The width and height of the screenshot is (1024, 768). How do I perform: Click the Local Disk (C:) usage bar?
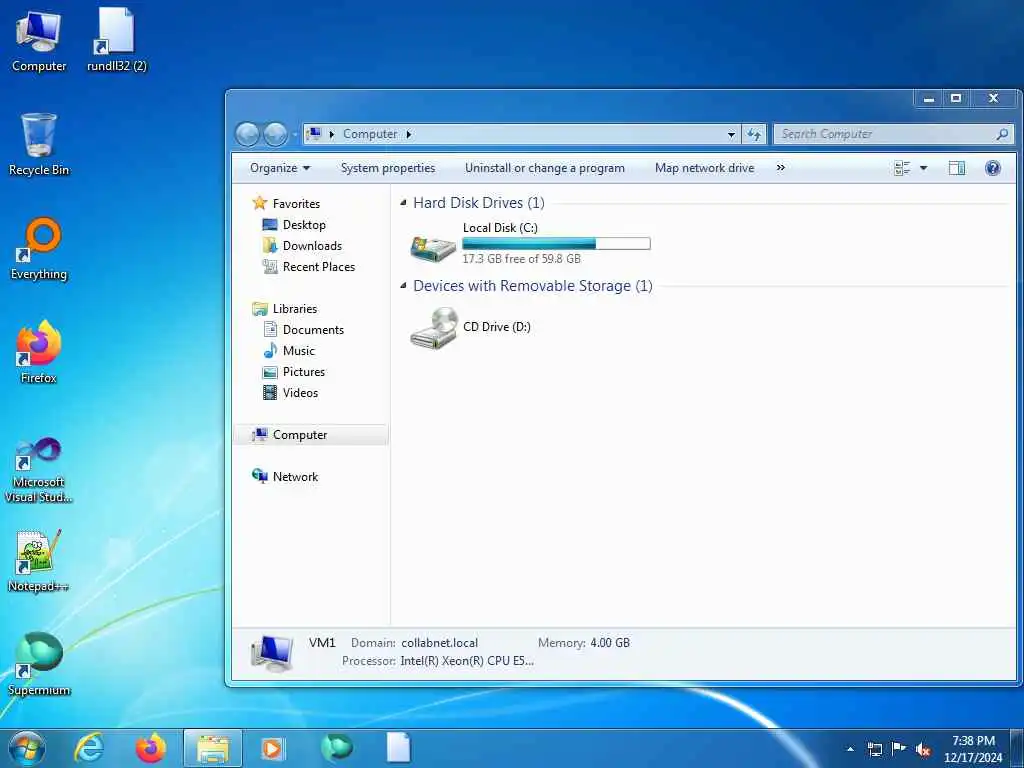point(556,244)
